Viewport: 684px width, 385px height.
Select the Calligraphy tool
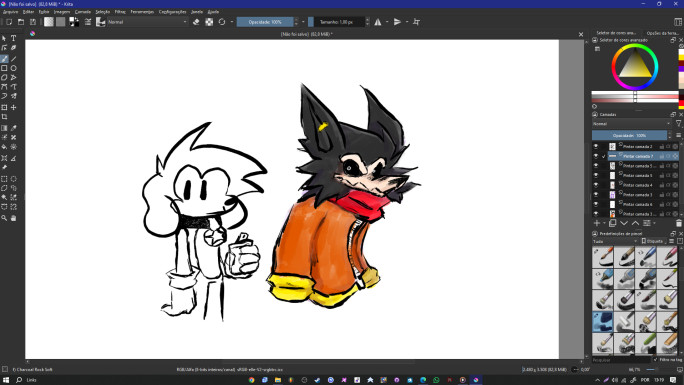(x=14, y=48)
